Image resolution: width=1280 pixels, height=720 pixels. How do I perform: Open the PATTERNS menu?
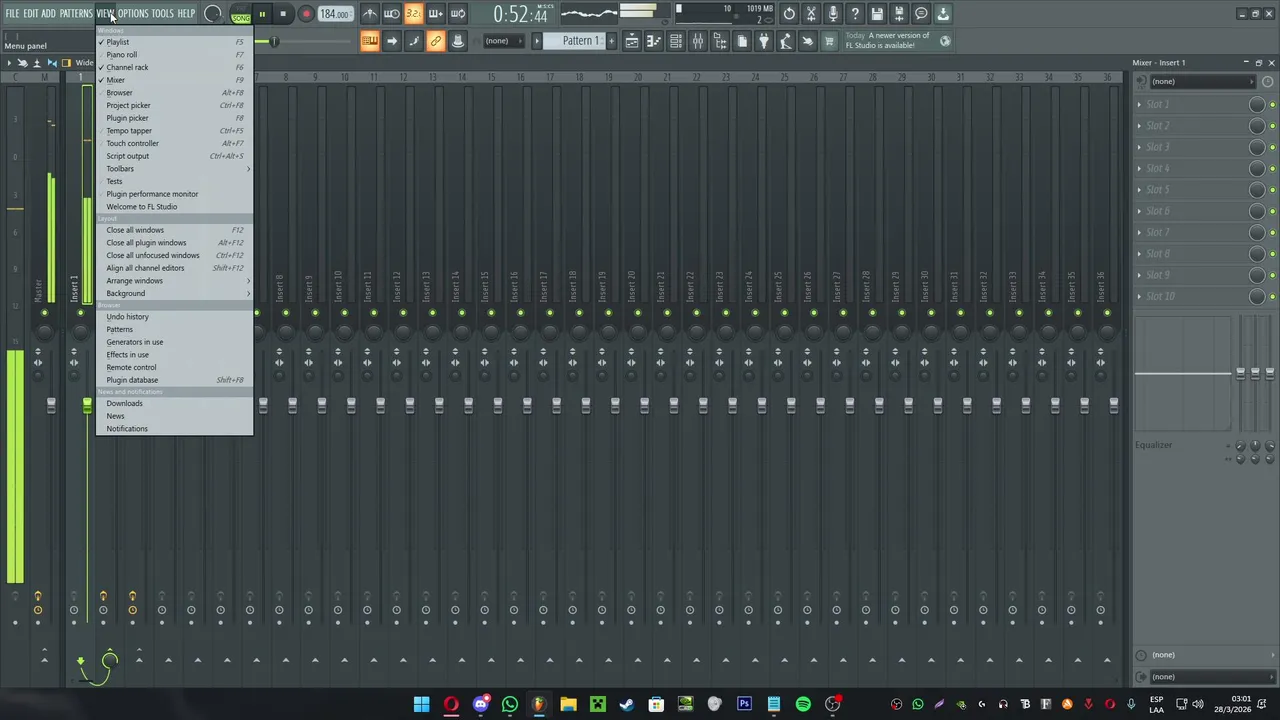click(x=76, y=14)
